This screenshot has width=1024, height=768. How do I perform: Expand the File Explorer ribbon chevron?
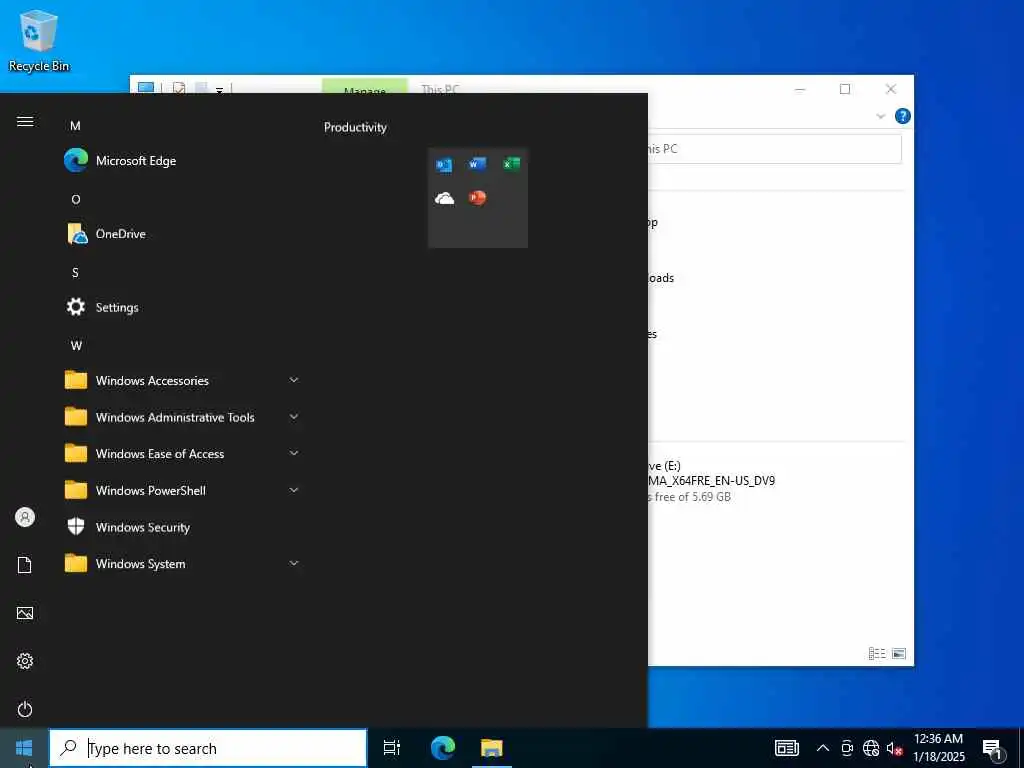(x=880, y=116)
